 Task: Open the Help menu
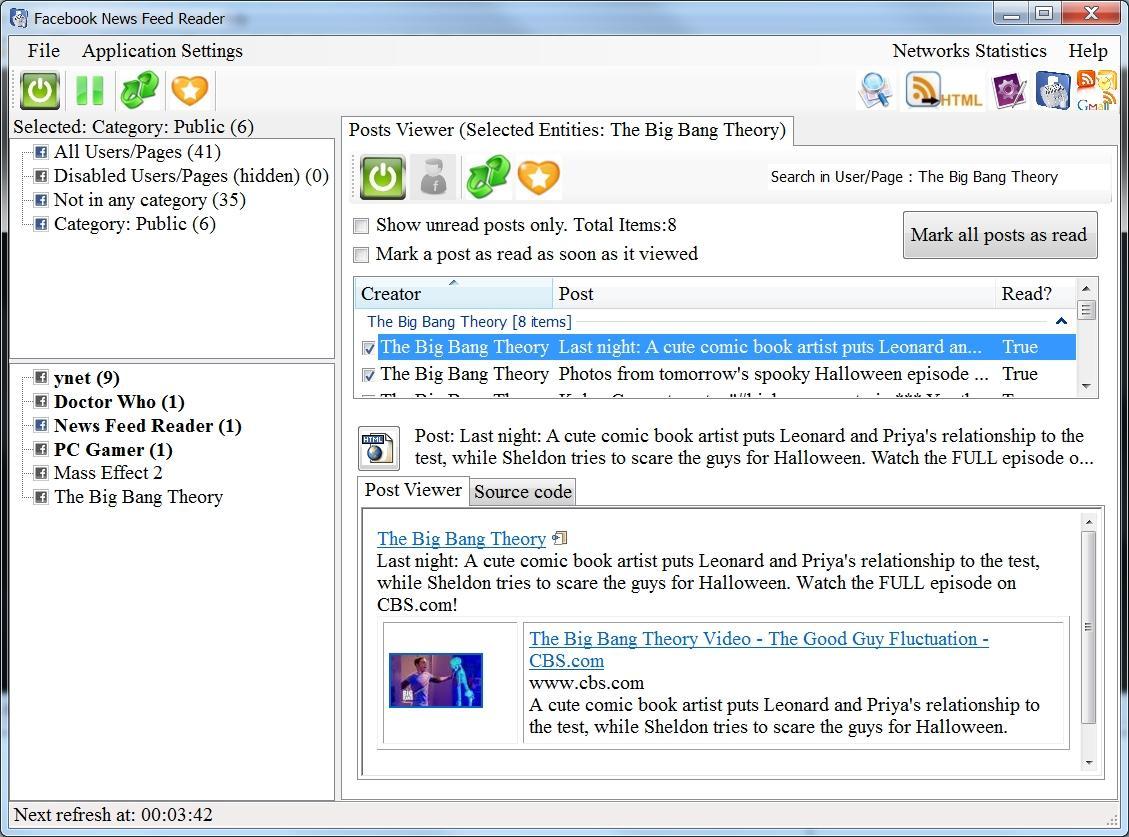coord(1087,51)
